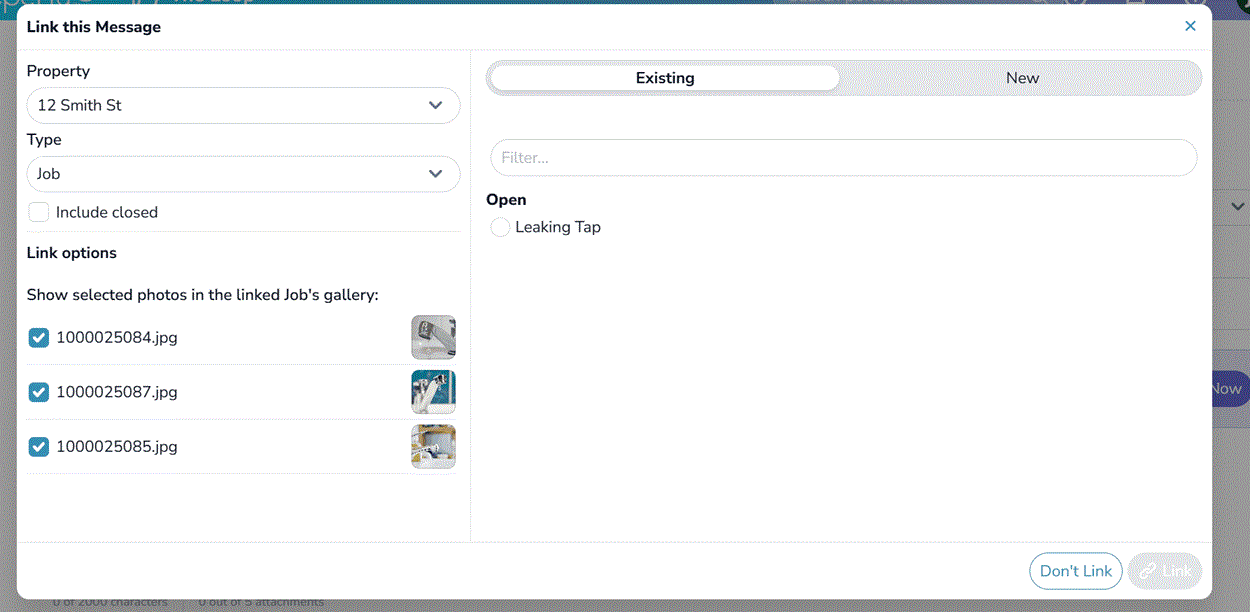The image size is (1250, 612).
Task: Expand the chevron at the right edge behind the dialog
Action: tap(1237, 206)
